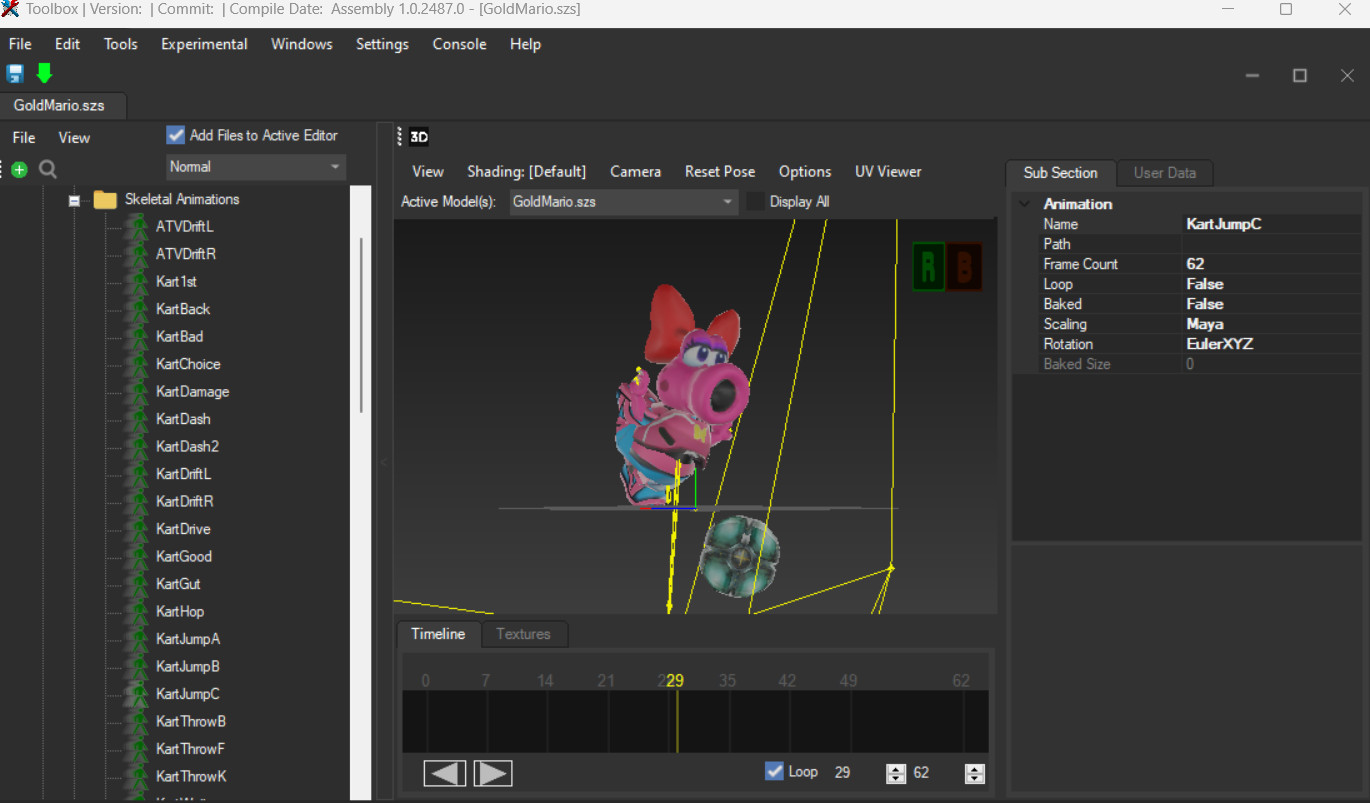Open the Experimental menu
This screenshot has height=803, width=1370.
pyautogui.click(x=204, y=44)
